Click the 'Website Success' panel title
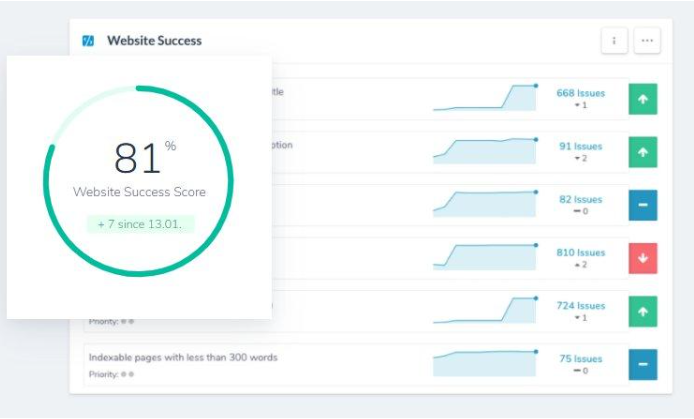 (x=154, y=41)
